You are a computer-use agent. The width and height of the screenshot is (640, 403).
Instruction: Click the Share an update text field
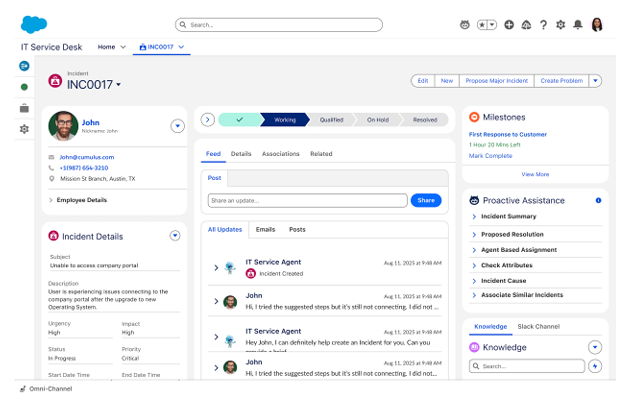[x=306, y=200]
